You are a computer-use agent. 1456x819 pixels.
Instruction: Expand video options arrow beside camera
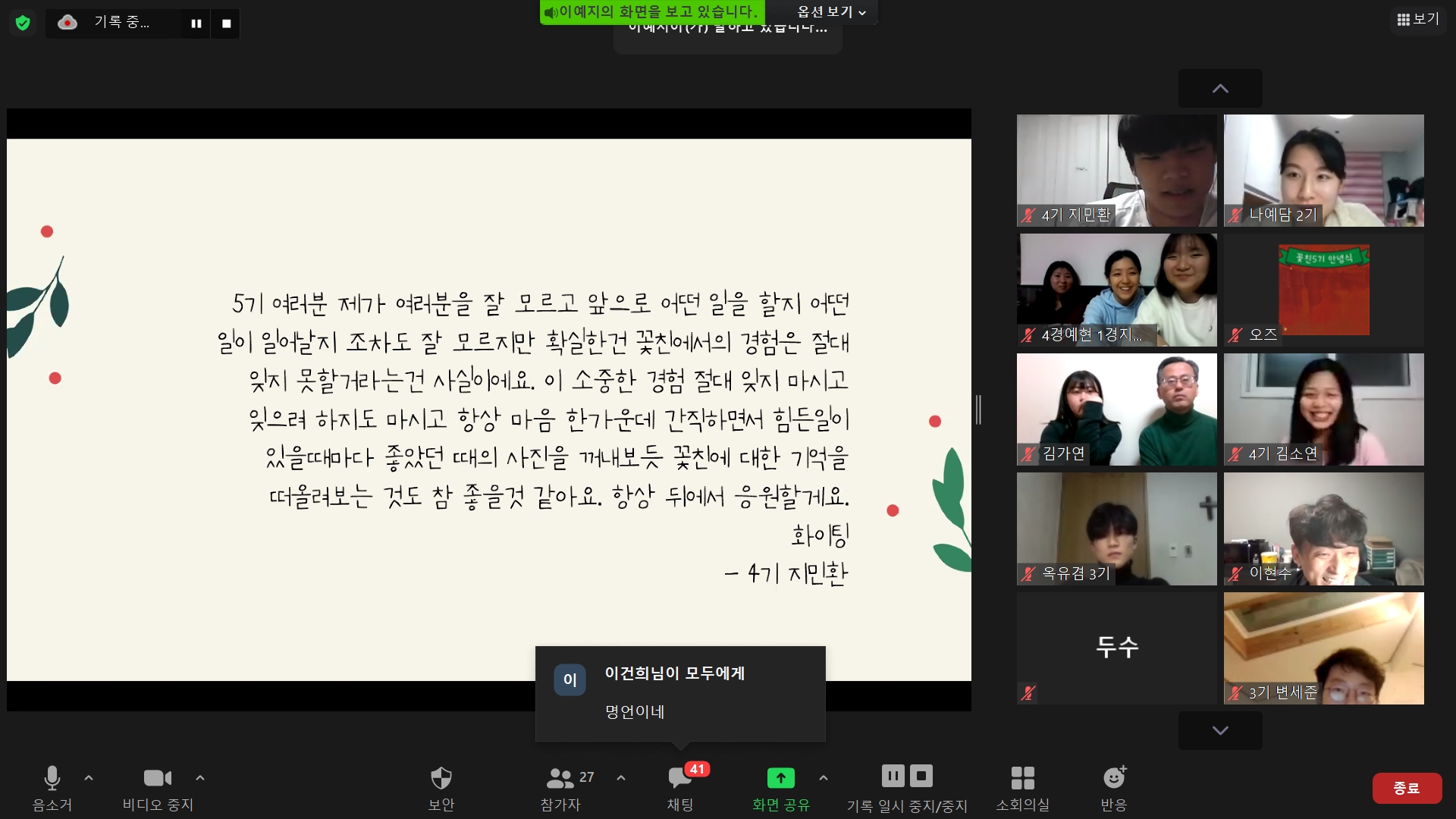tap(200, 778)
